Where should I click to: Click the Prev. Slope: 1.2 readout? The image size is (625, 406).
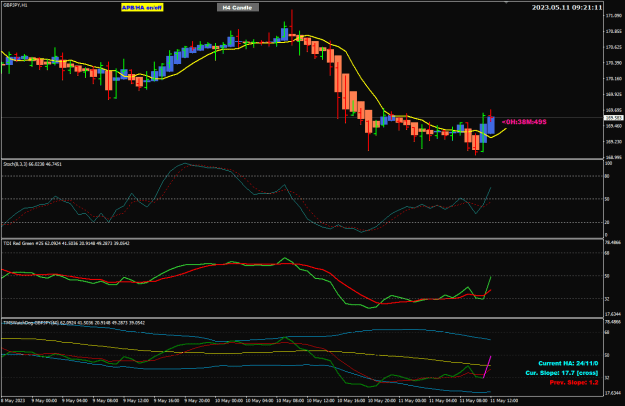tap(574, 382)
